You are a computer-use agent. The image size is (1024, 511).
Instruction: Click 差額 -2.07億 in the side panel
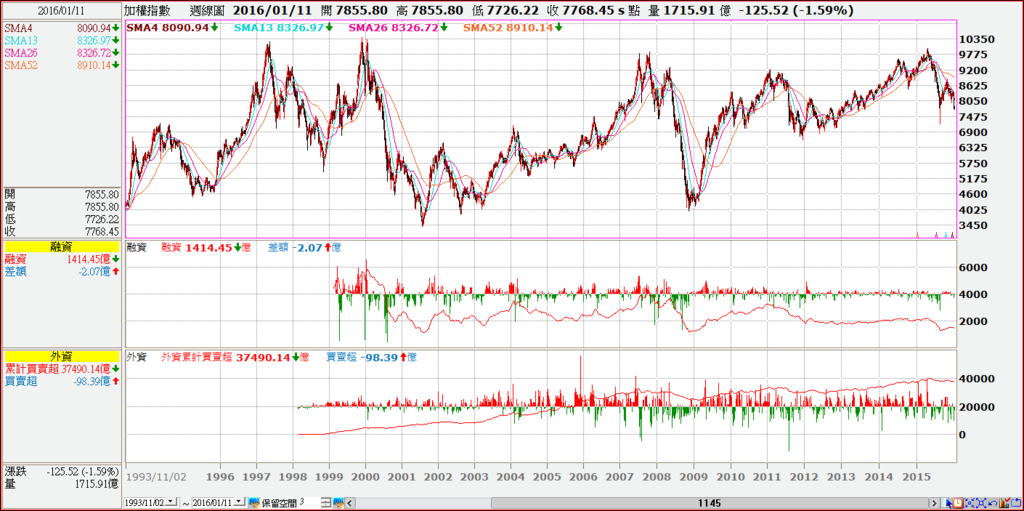pos(60,271)
